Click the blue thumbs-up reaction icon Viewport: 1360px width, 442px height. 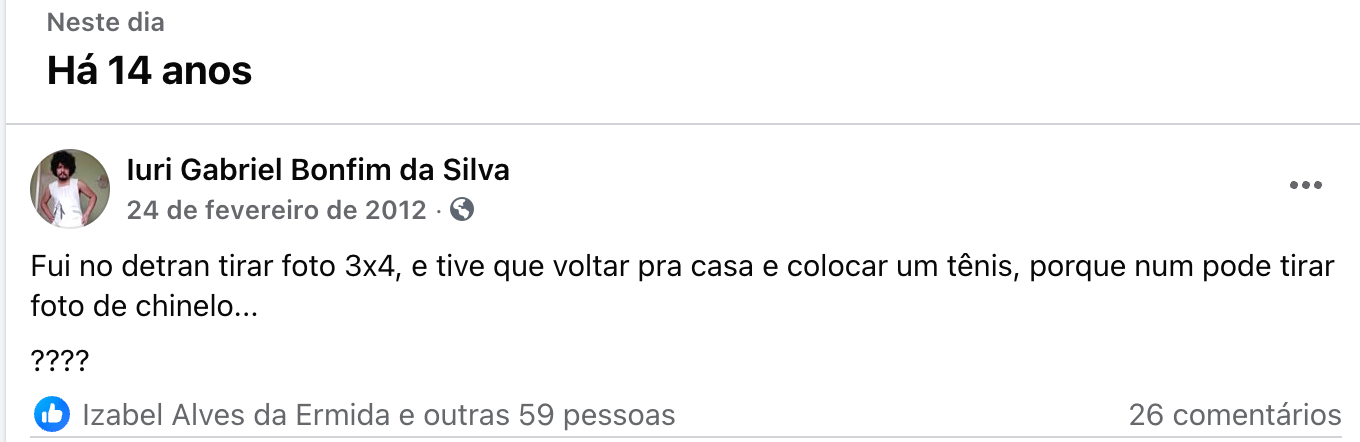(52, 414)
